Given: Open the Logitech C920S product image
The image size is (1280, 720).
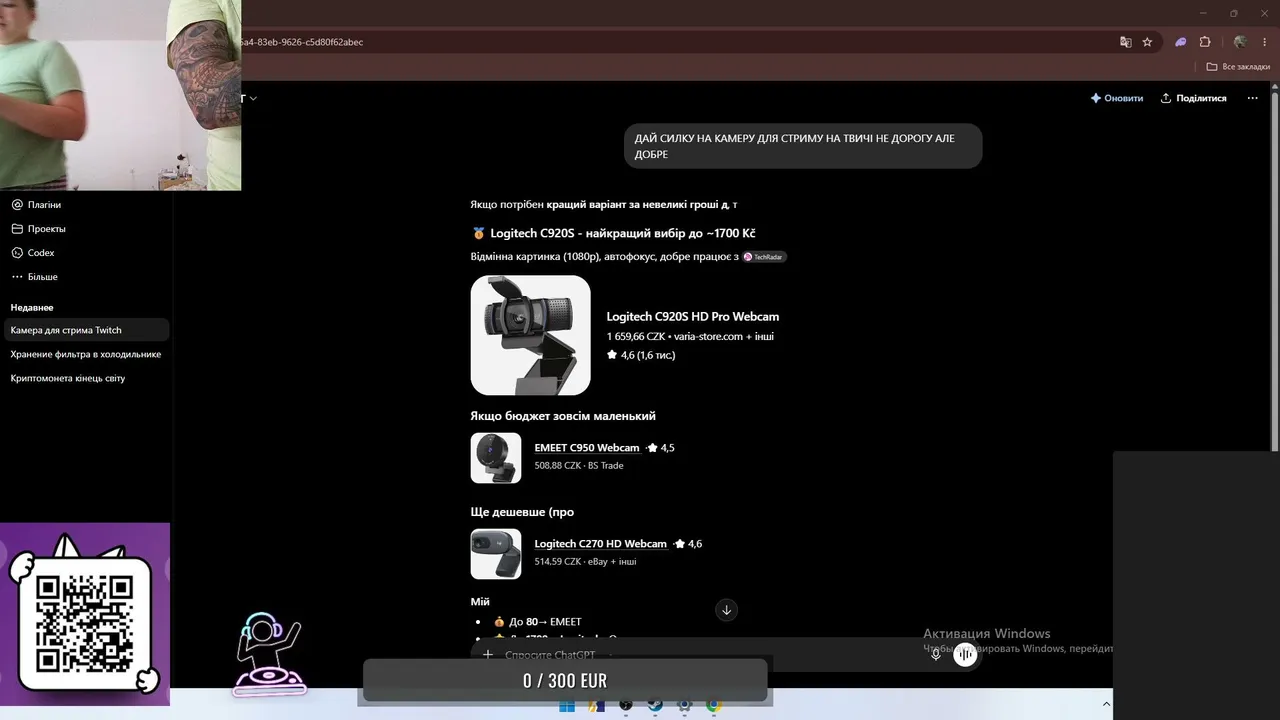Looking at the screenshot, I should pos(530,335).
